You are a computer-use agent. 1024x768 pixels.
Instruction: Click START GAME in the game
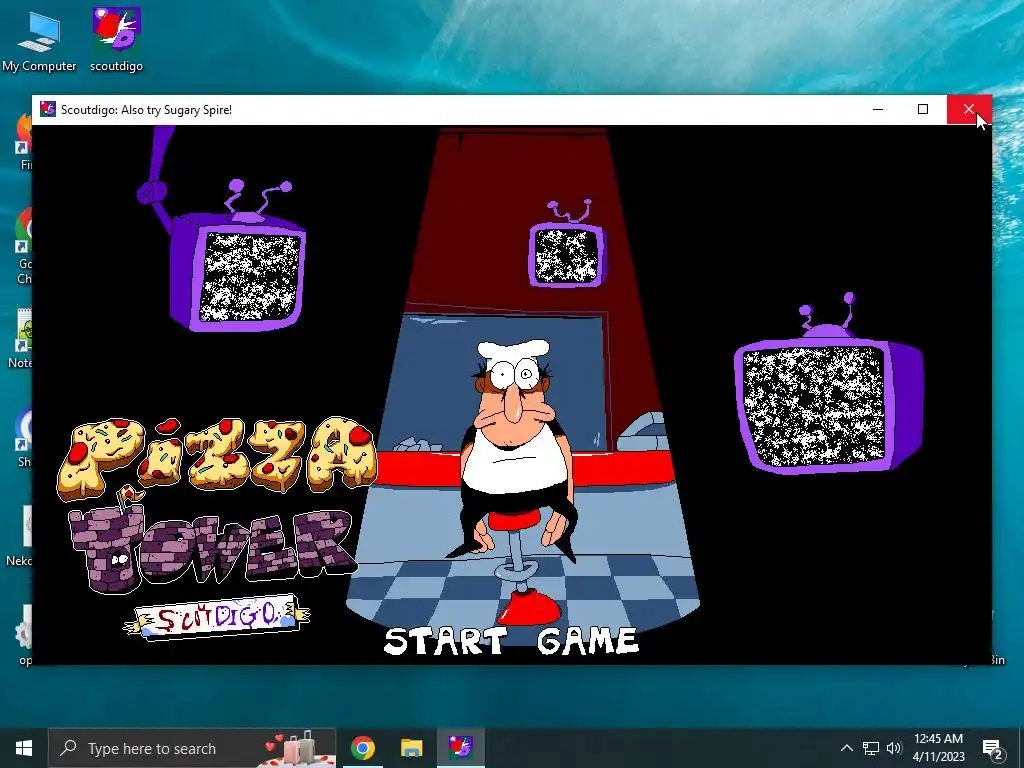point(511,641)
